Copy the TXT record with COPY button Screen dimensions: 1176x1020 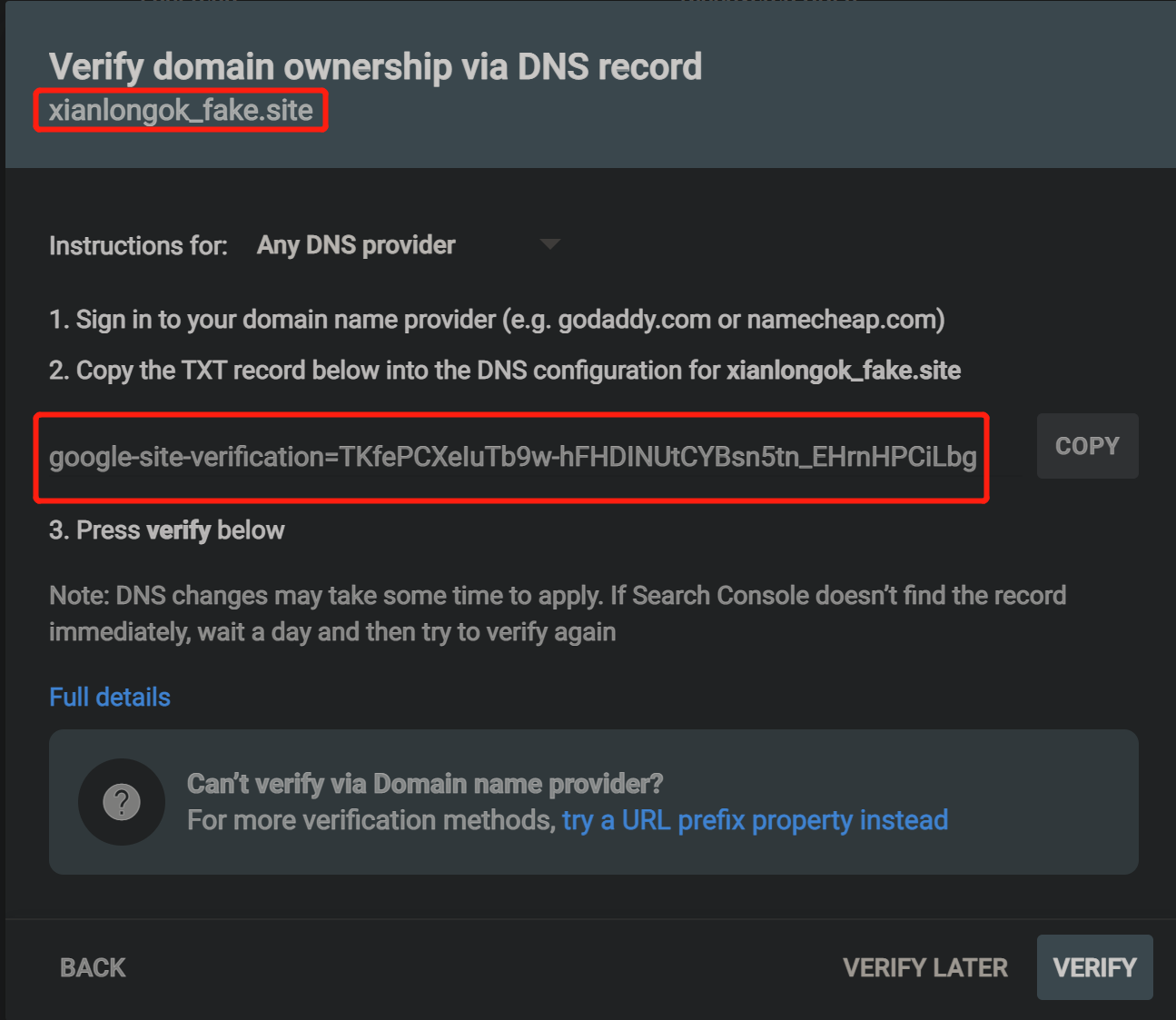click(1087, 446)
